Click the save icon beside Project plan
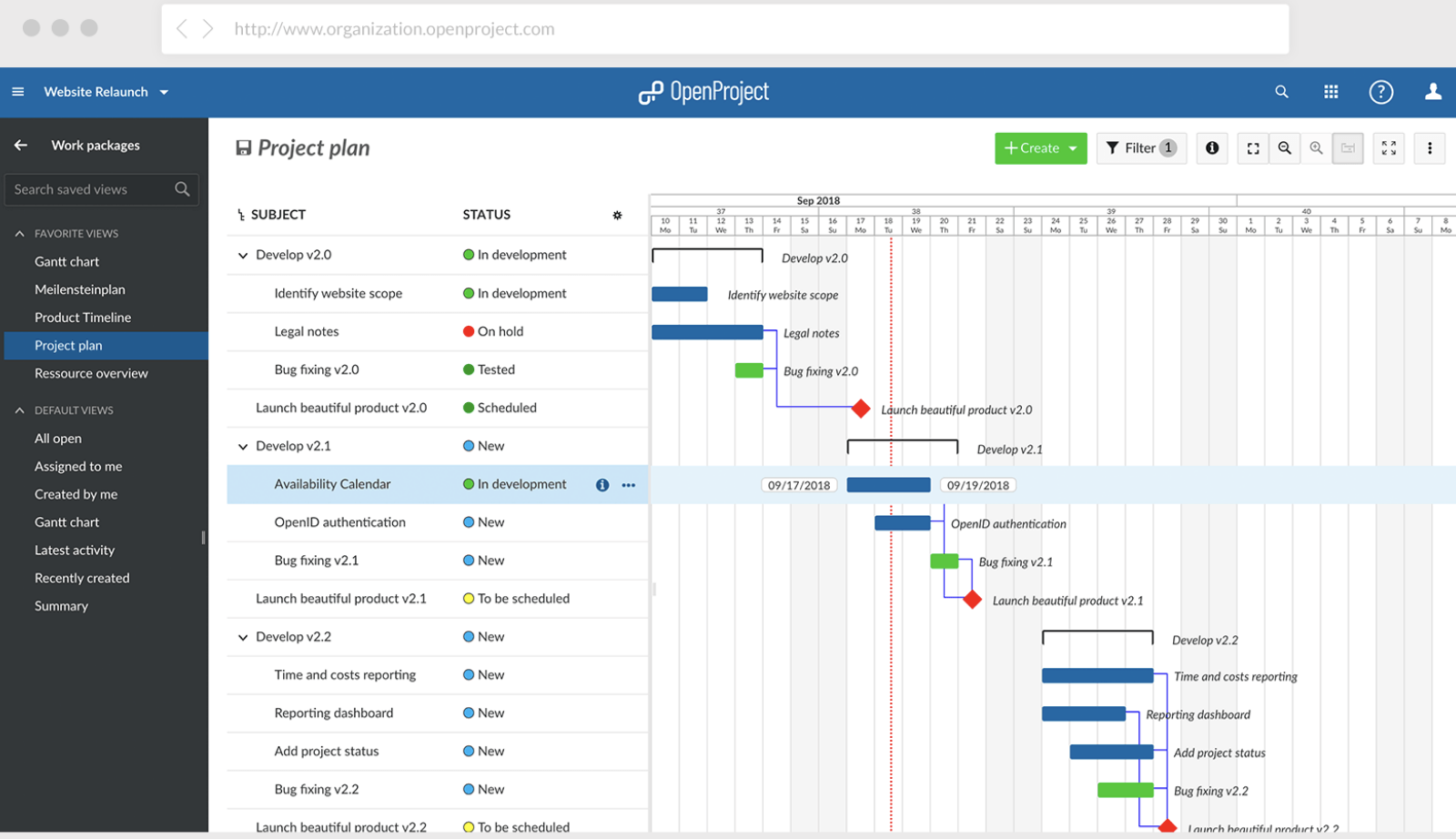 (x=243, y=147)
